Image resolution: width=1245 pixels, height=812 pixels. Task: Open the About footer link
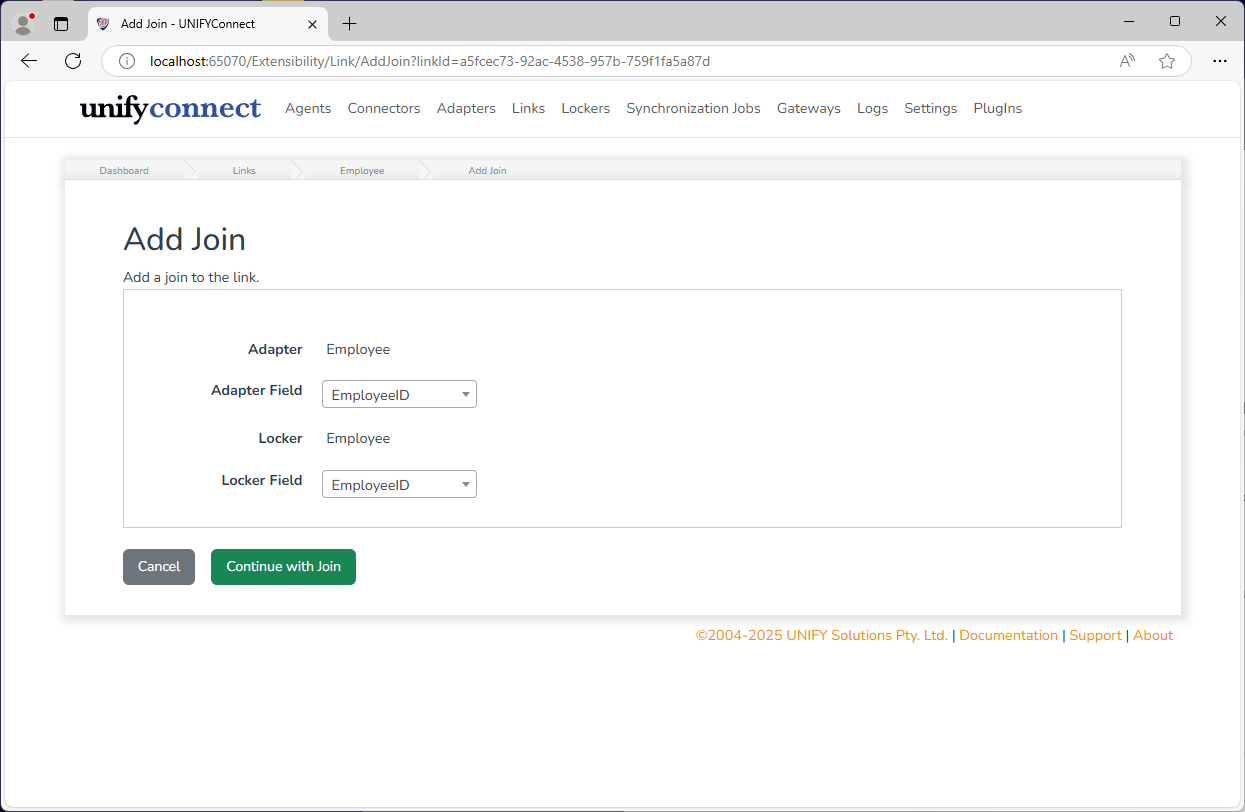point(1153,635)
